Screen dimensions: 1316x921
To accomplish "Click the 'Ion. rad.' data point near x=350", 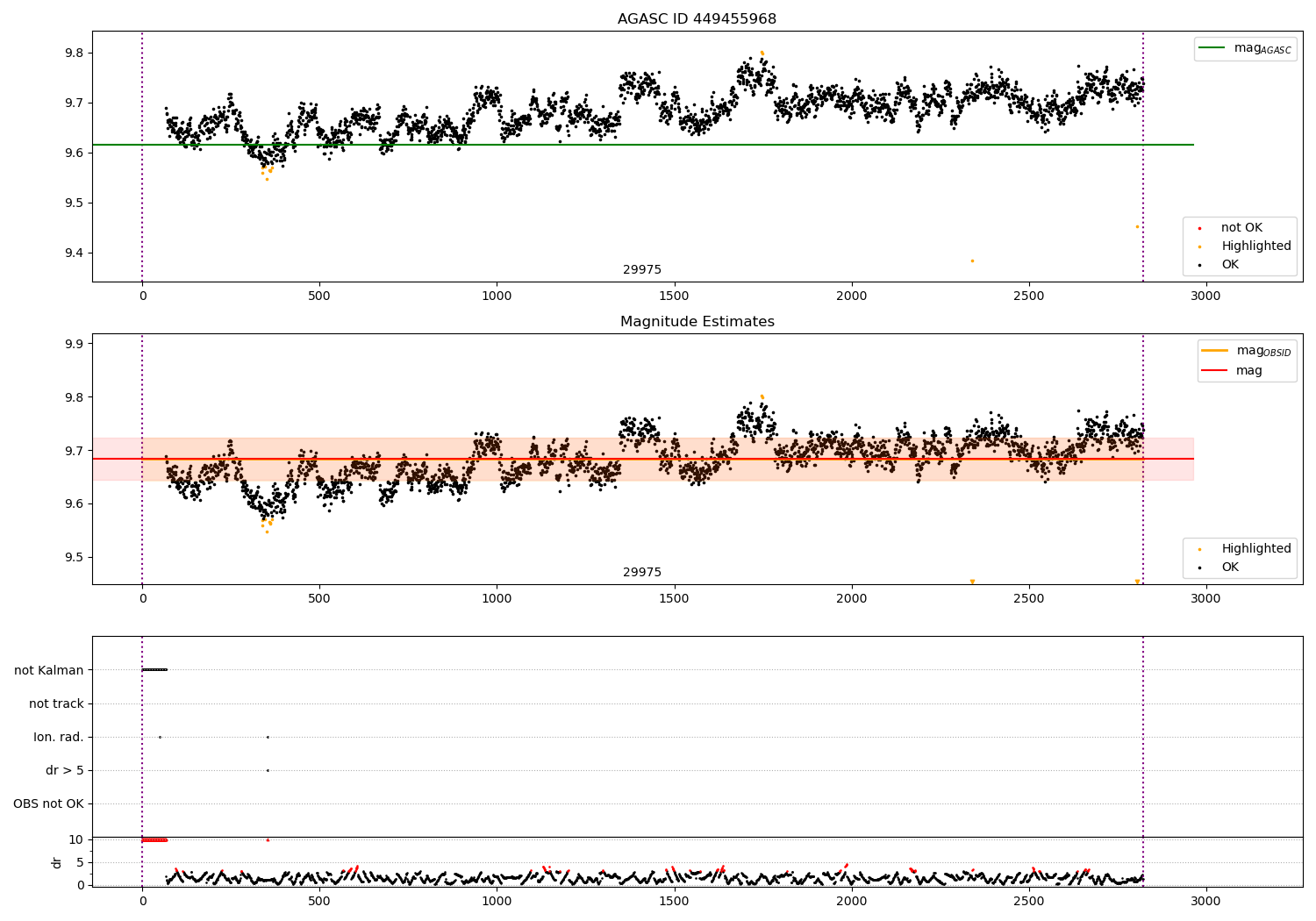I will tap(268, 737).
